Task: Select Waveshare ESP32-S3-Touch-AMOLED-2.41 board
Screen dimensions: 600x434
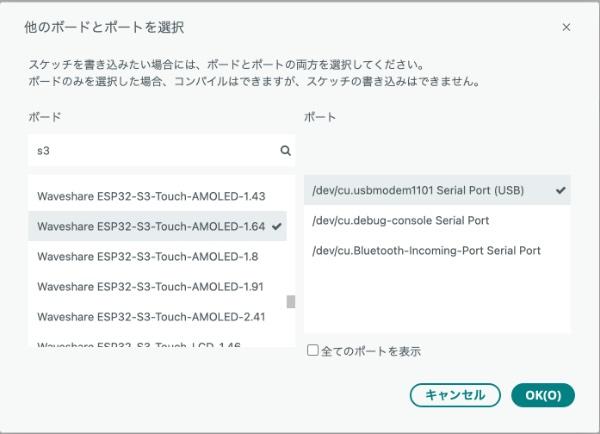Action: coord(157,317)
